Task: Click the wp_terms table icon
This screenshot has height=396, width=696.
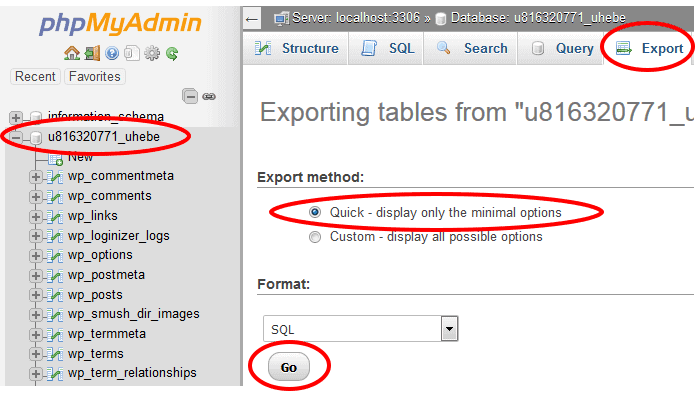Action: click(x=55, y=354)
